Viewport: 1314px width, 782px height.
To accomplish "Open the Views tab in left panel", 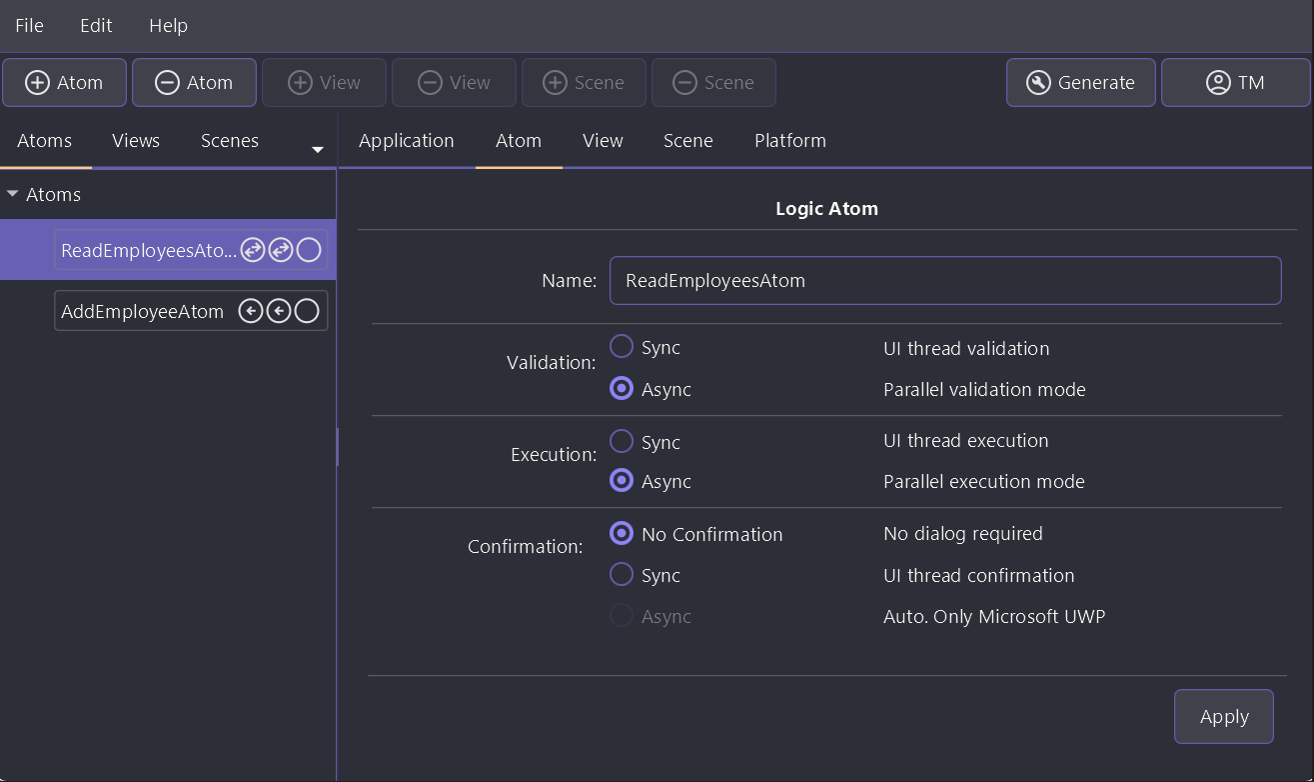I will (136, 141).
